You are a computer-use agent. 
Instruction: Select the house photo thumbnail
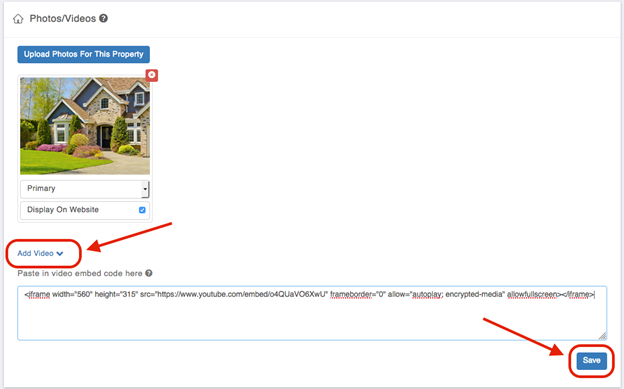pyautogui.click(x=85, y=126)
